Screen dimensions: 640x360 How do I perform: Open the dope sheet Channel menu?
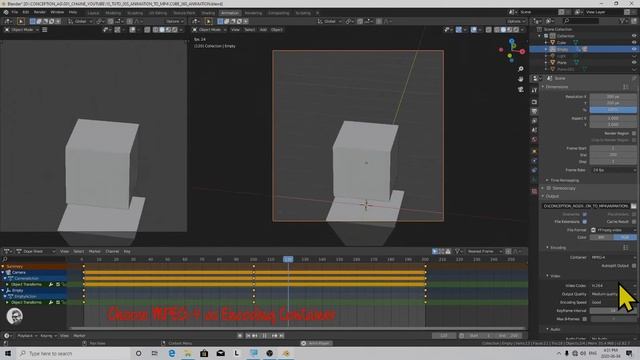(112, 251)
